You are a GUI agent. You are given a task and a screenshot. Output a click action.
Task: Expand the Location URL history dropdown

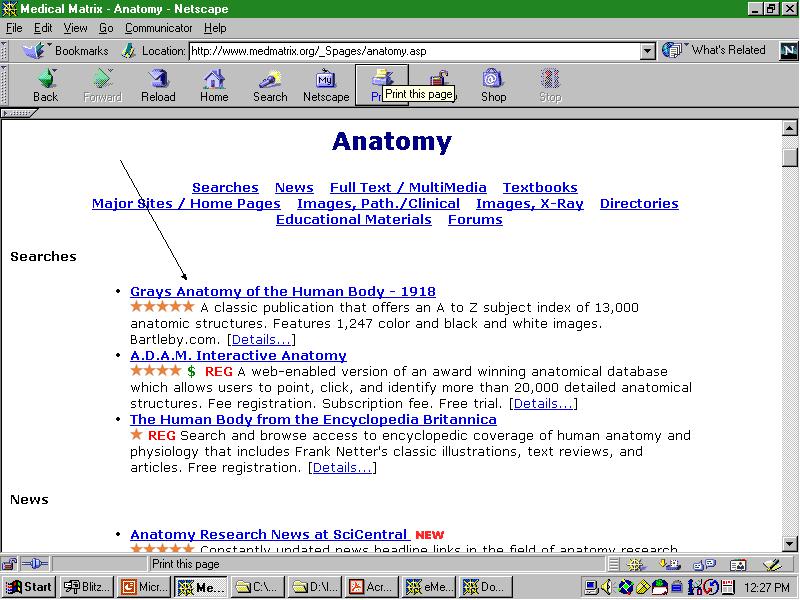[647, 51]
